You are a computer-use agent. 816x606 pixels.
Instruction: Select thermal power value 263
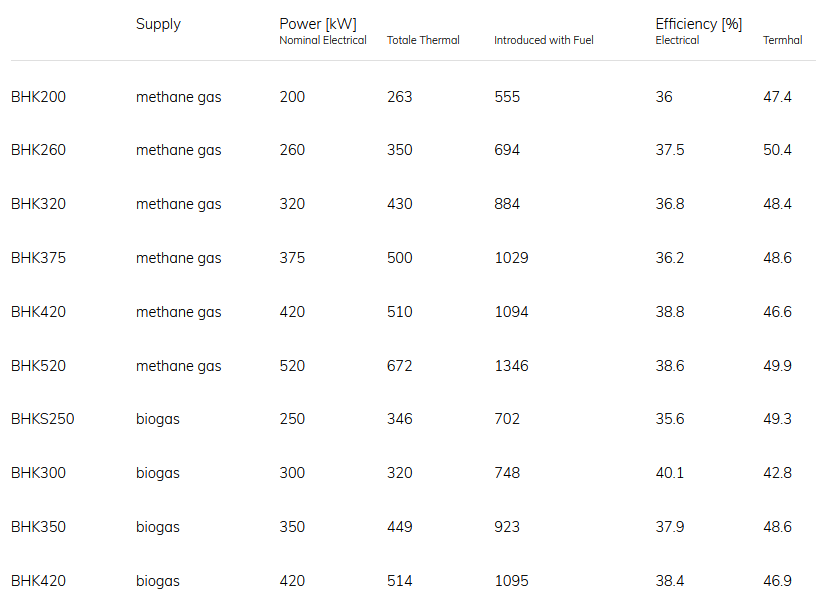[399, 97]
